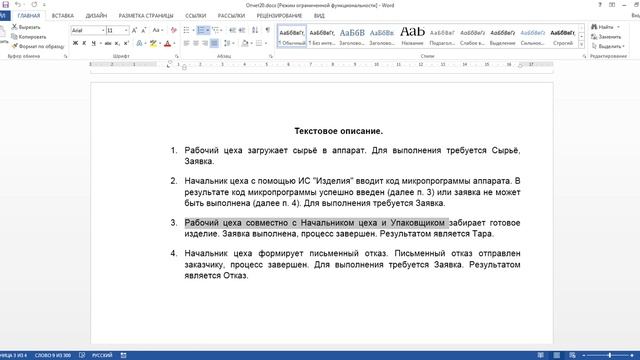Open the line spacing menu
640x360 pixels.
[229, 43]
